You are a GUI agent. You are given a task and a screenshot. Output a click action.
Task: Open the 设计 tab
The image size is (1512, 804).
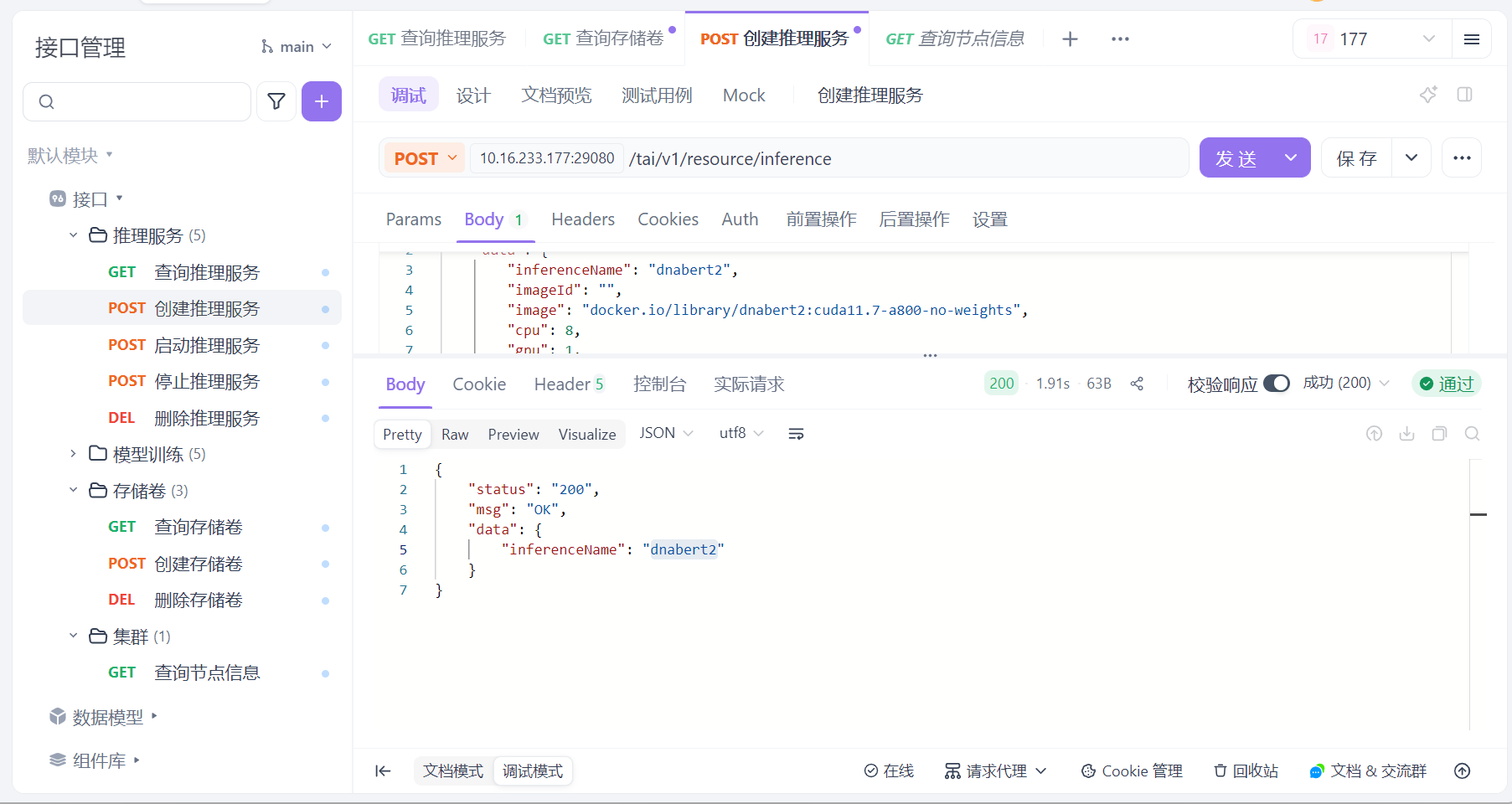click(473, 95)
